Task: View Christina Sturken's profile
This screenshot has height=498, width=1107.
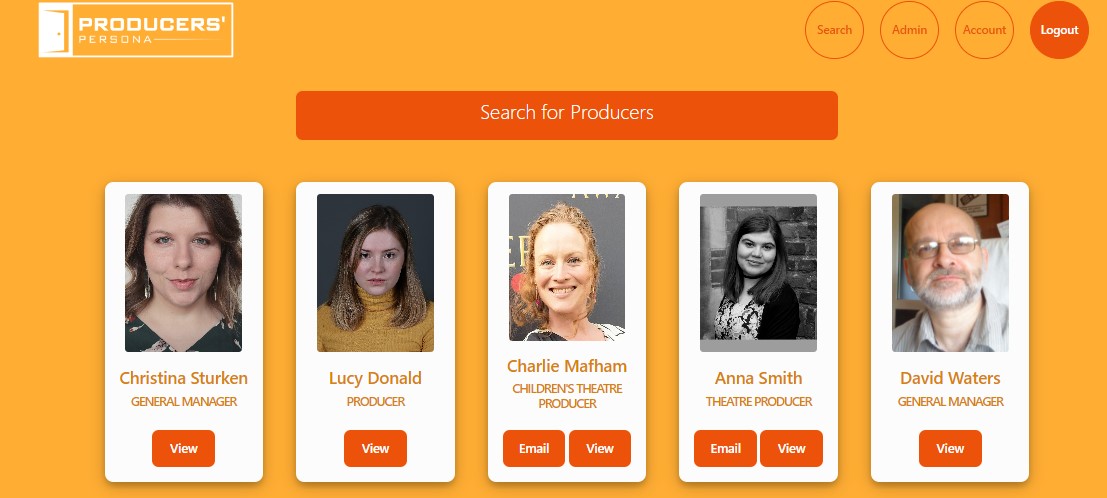Action: tap(184, 449)
